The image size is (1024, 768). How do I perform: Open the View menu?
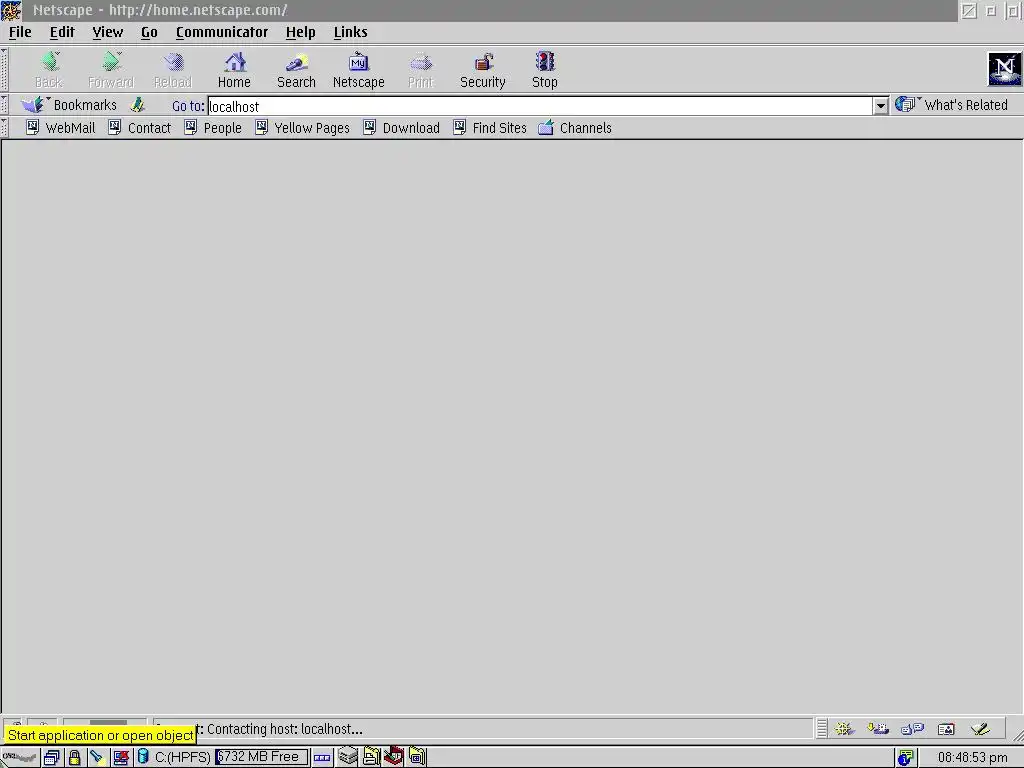pos(108,32)
